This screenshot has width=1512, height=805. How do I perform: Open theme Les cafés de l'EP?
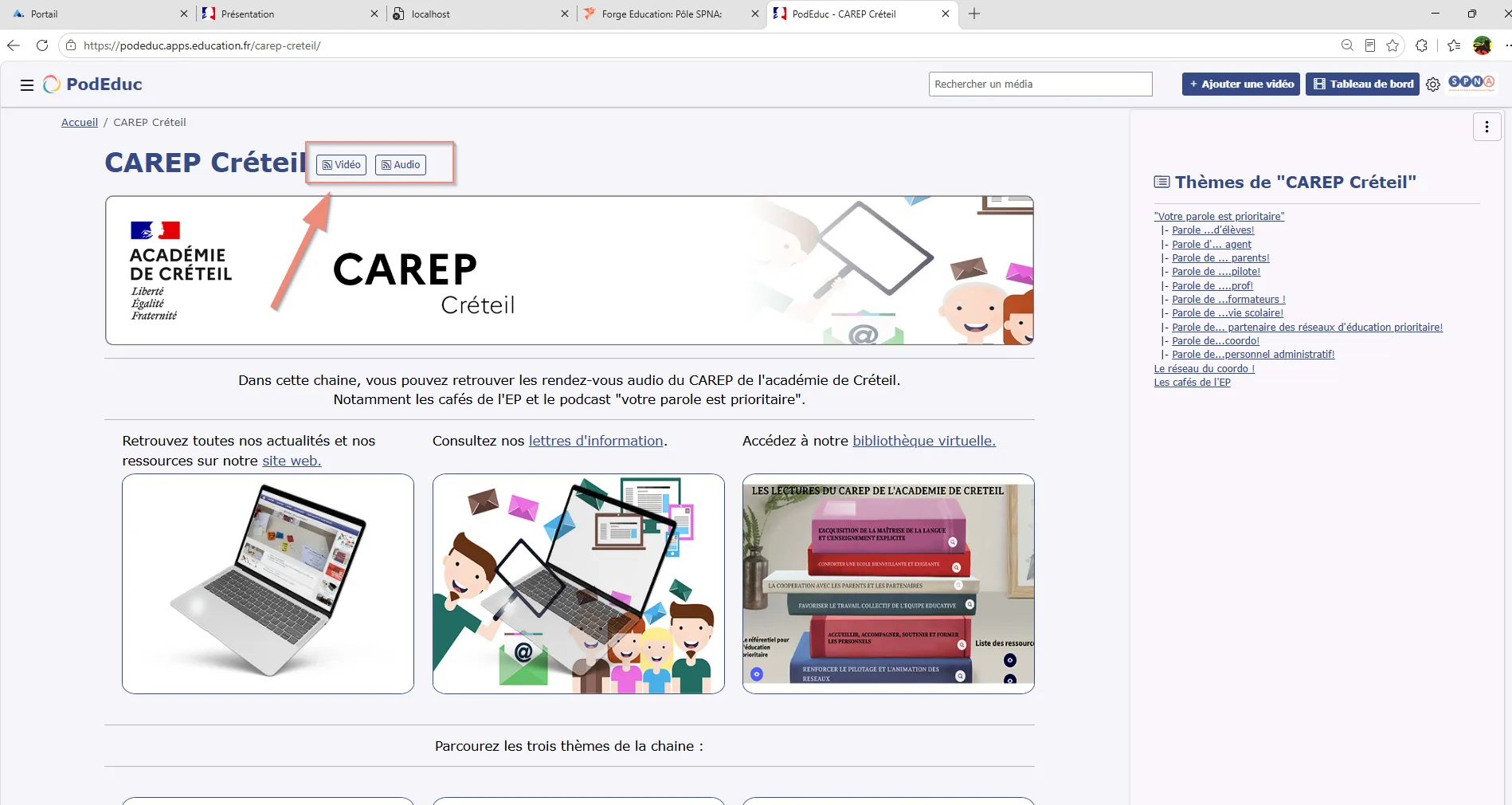pyautogui.click(x=1193, y=383)
